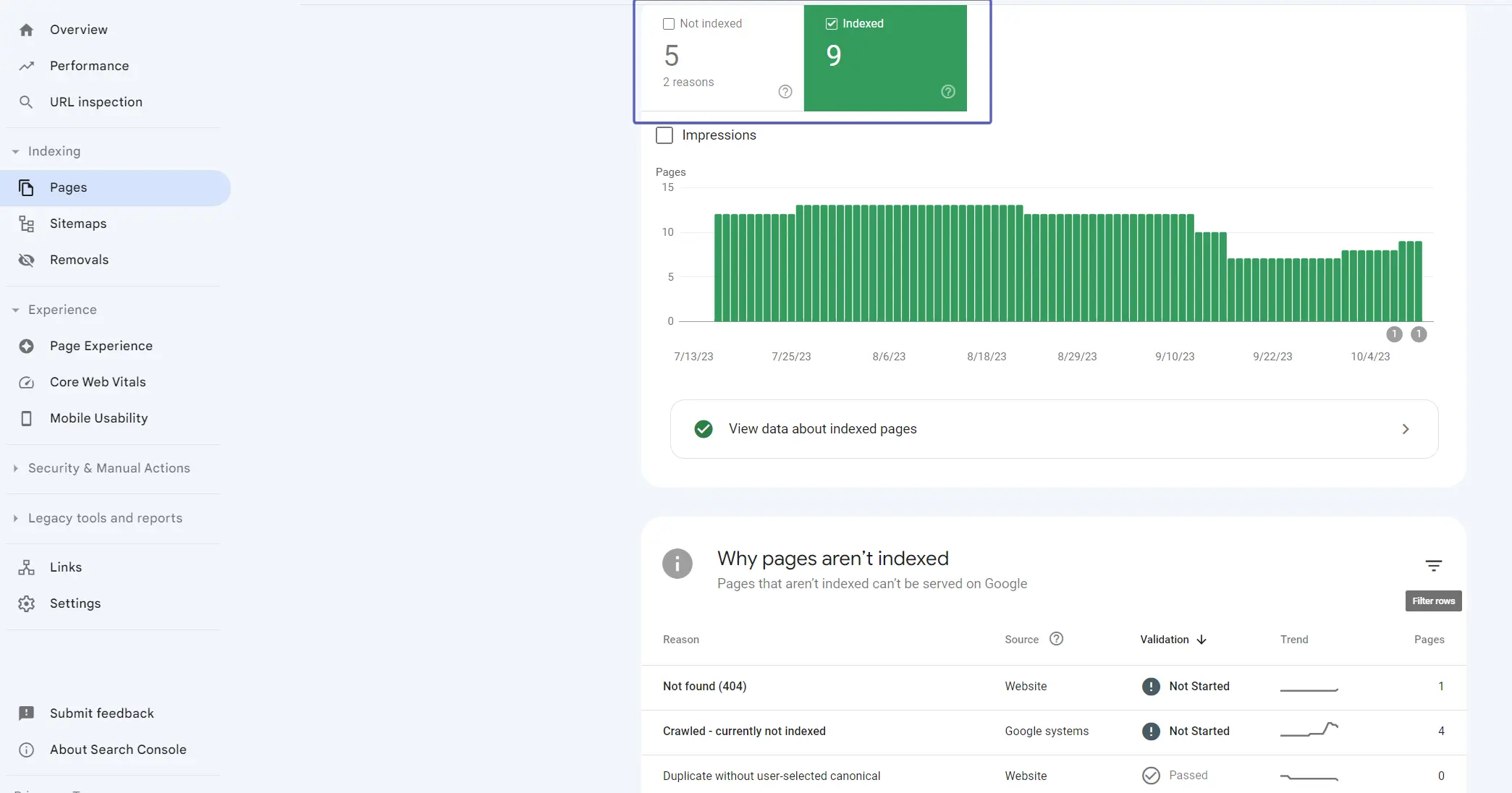1512x793 pixels.
Task: Open About Search Console
Action: [x=118, y=750]
